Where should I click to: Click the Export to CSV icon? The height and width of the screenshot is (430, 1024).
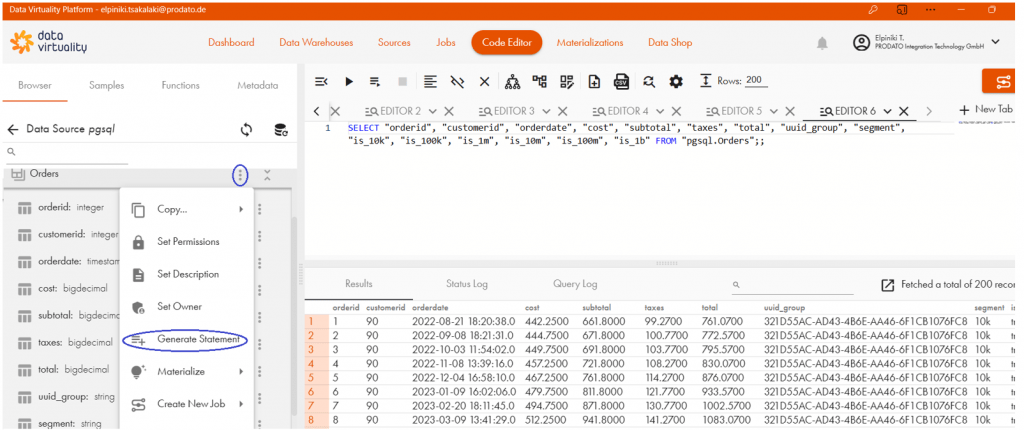click(x=621, y=81)
